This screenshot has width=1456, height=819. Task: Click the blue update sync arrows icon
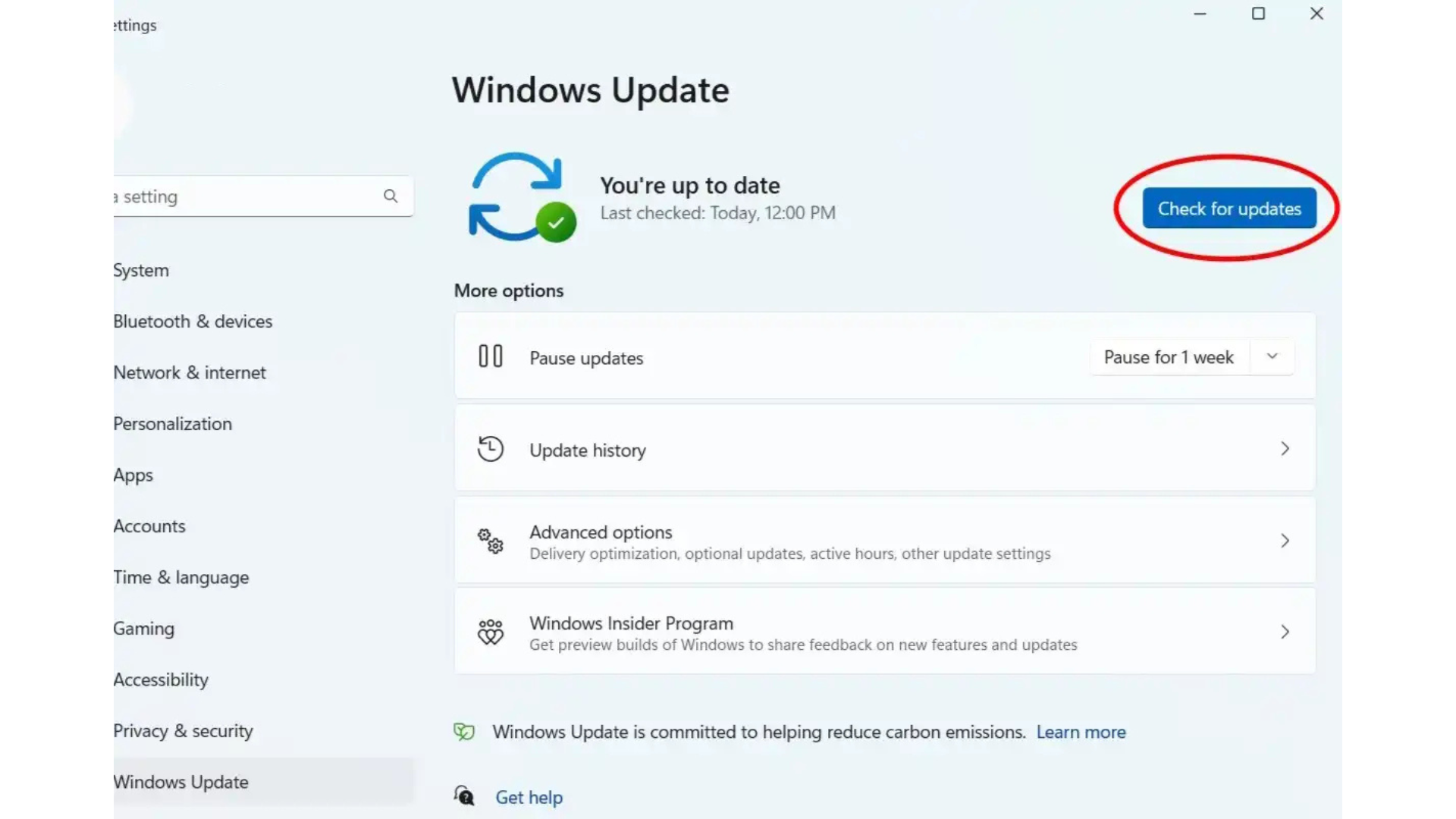click(x=519, y=196)
